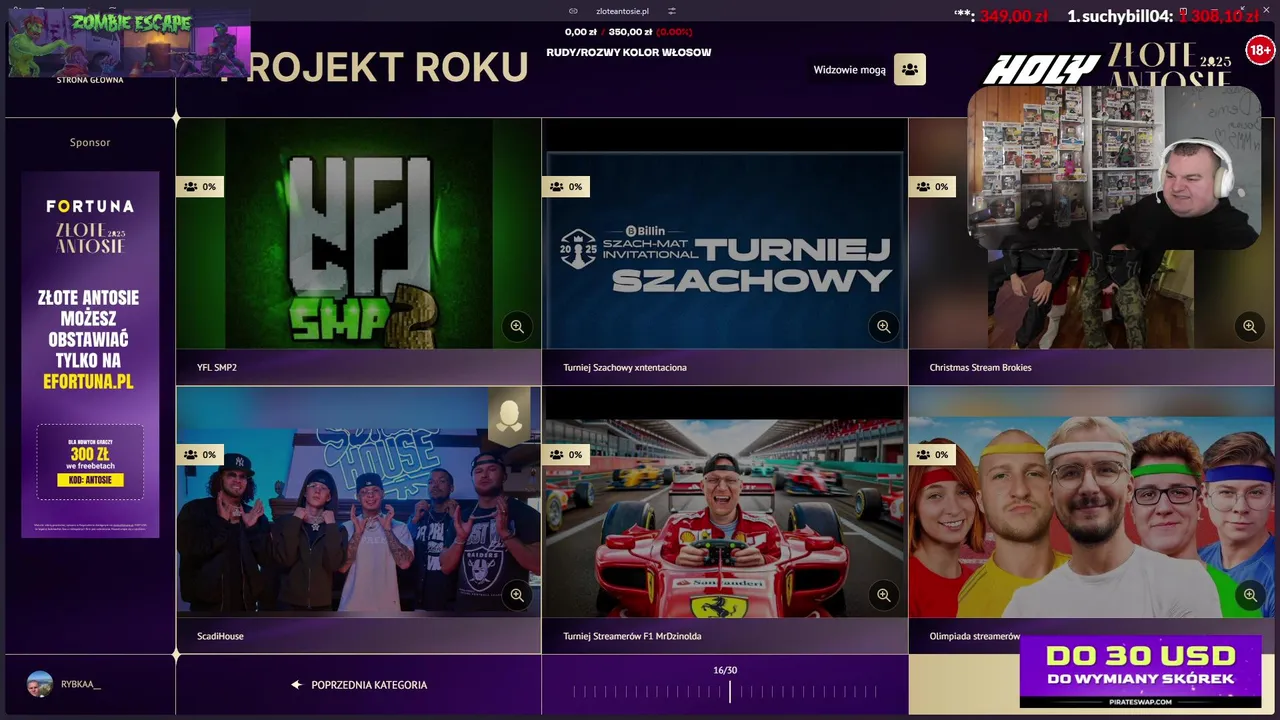Zoom into the YFL SMP2 card image
Screen dimensions: 1280x720
point(517,326)
